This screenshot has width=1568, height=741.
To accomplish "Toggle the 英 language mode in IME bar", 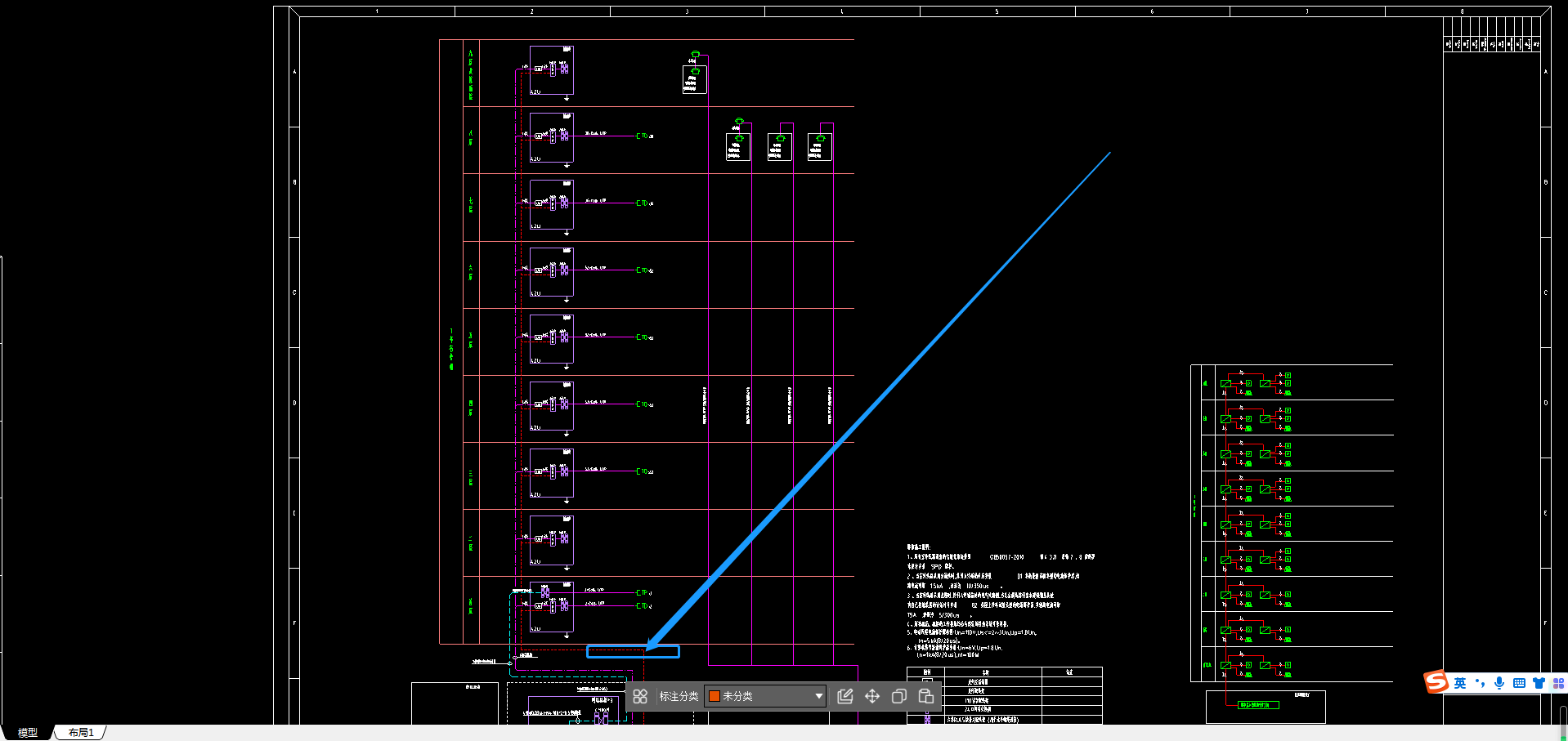I will pos(1460,683).
